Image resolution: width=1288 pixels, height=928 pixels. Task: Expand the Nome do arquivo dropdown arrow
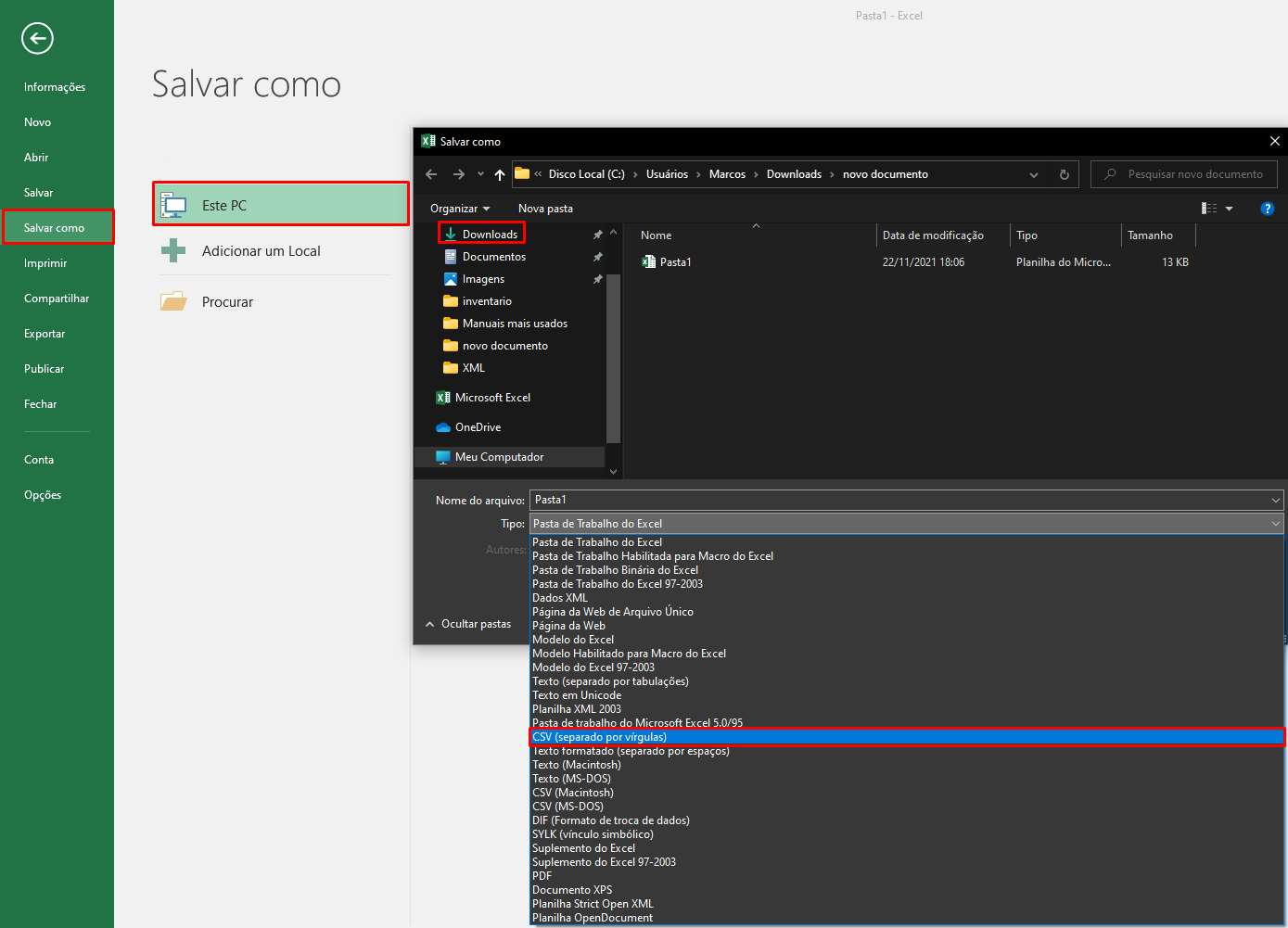(x=1276, y=501)
